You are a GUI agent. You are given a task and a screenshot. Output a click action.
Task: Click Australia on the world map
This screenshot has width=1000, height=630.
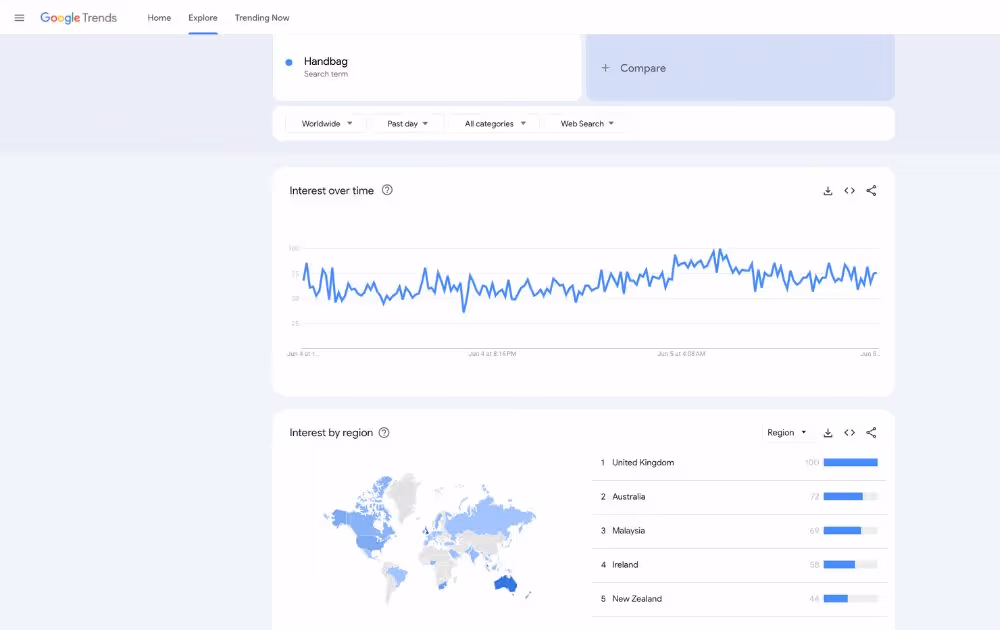coord(506,583)
